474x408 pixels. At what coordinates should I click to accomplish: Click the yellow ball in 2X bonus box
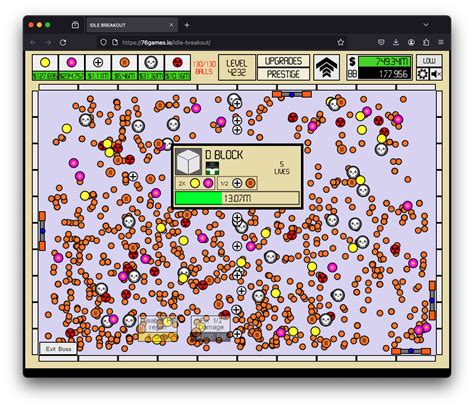(195, 183)
